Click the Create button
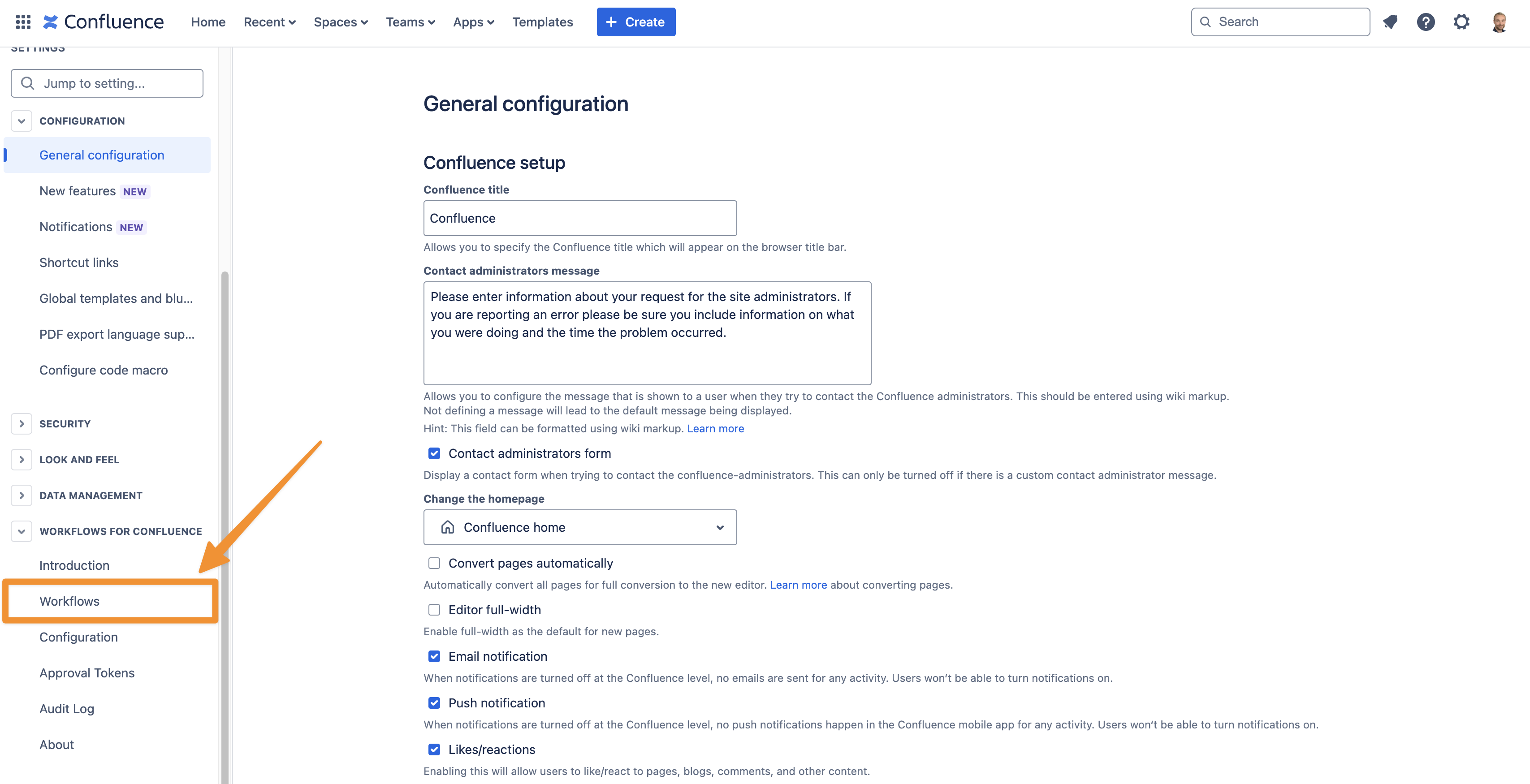The height and width of the screenshot is (784, 1530). coord(635,22)
